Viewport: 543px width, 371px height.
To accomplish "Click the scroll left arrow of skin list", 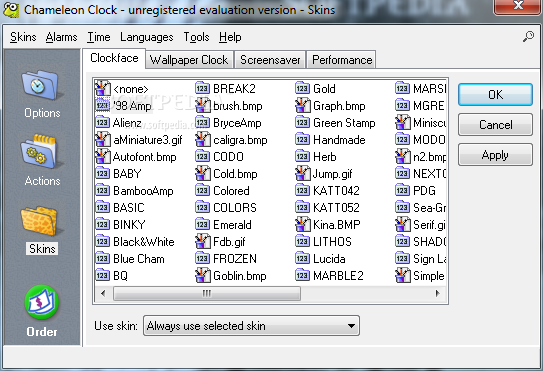I will tap(103, 293).
